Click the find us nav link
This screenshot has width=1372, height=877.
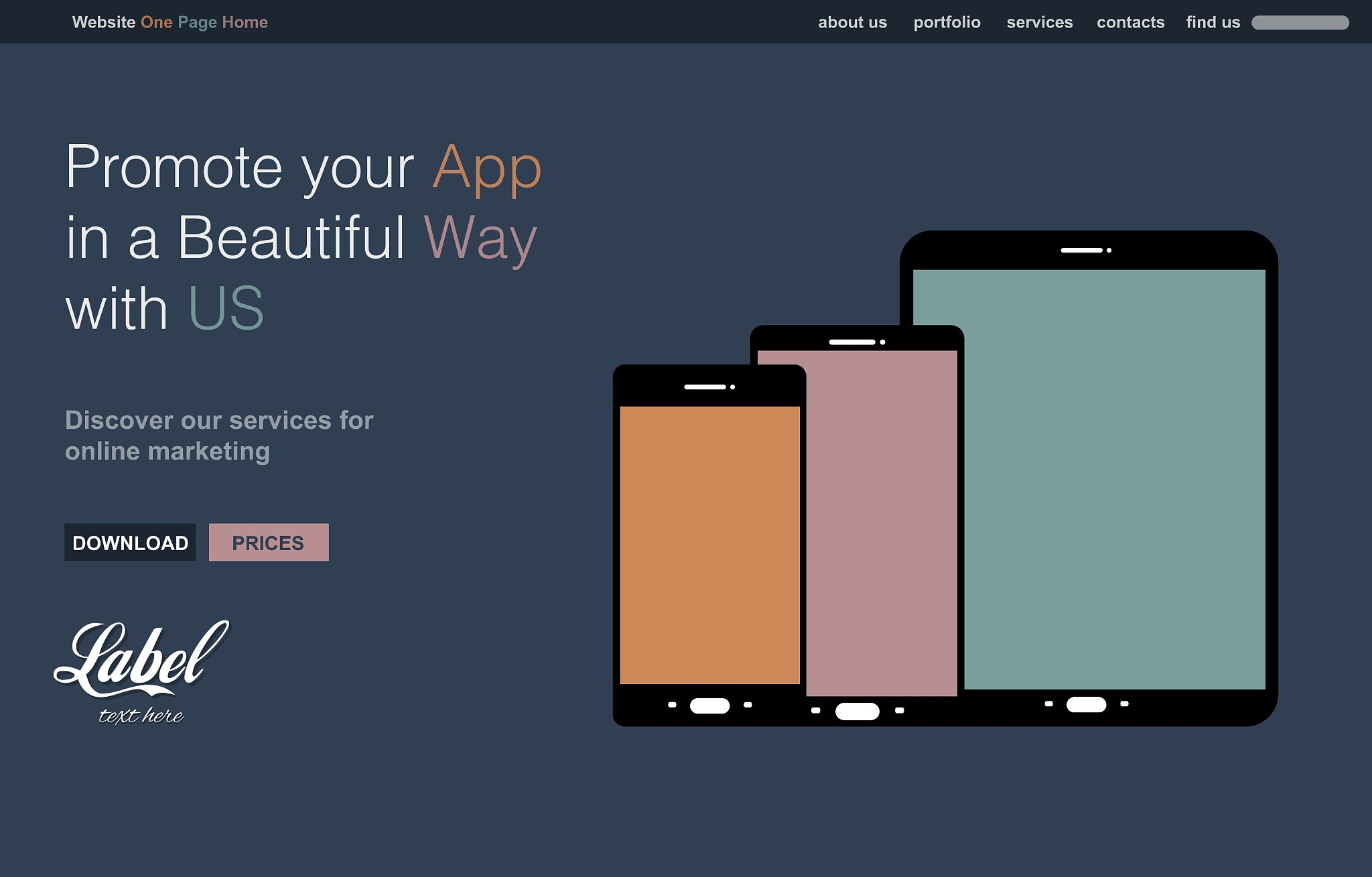(1213, 22)
